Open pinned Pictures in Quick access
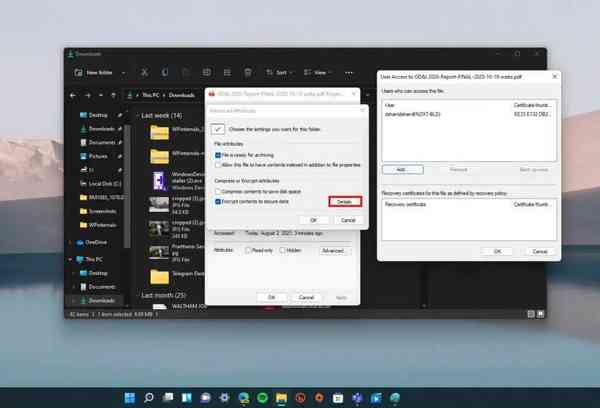The height and width of the screenshot is (408, 600). (x=98, y=156)
